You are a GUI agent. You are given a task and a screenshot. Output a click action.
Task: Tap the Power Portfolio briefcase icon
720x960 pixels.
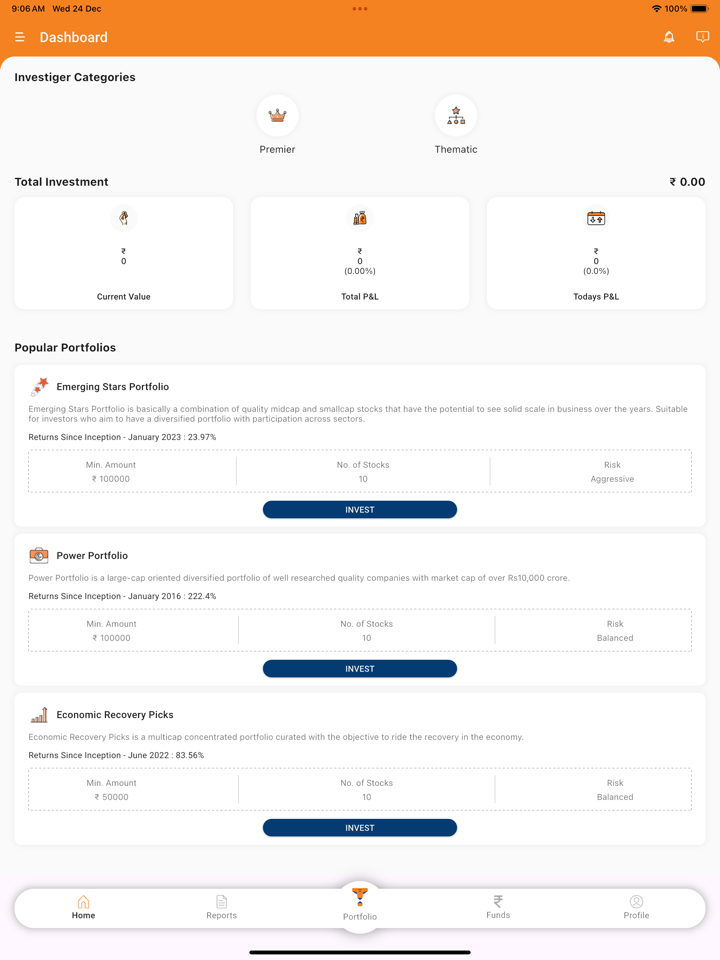tap(39, 556)
